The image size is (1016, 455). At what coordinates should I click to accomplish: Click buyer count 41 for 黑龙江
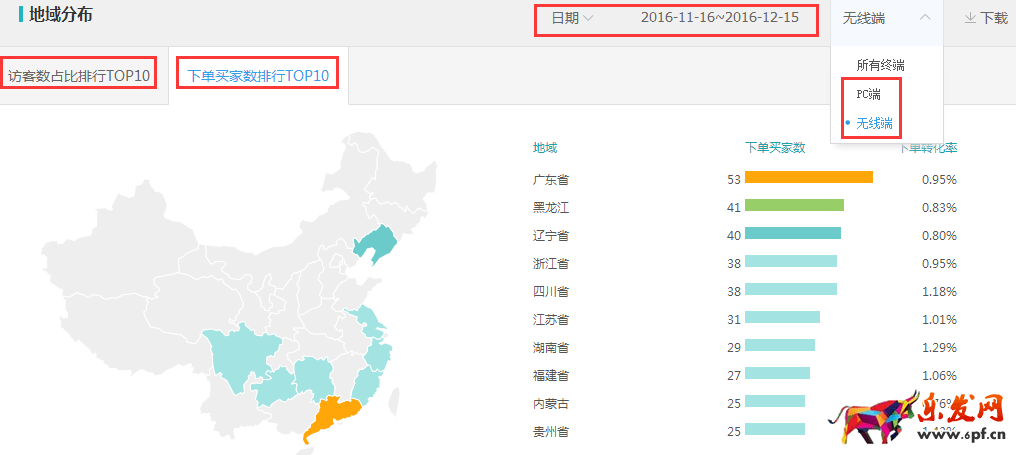(x=734, y=207)
